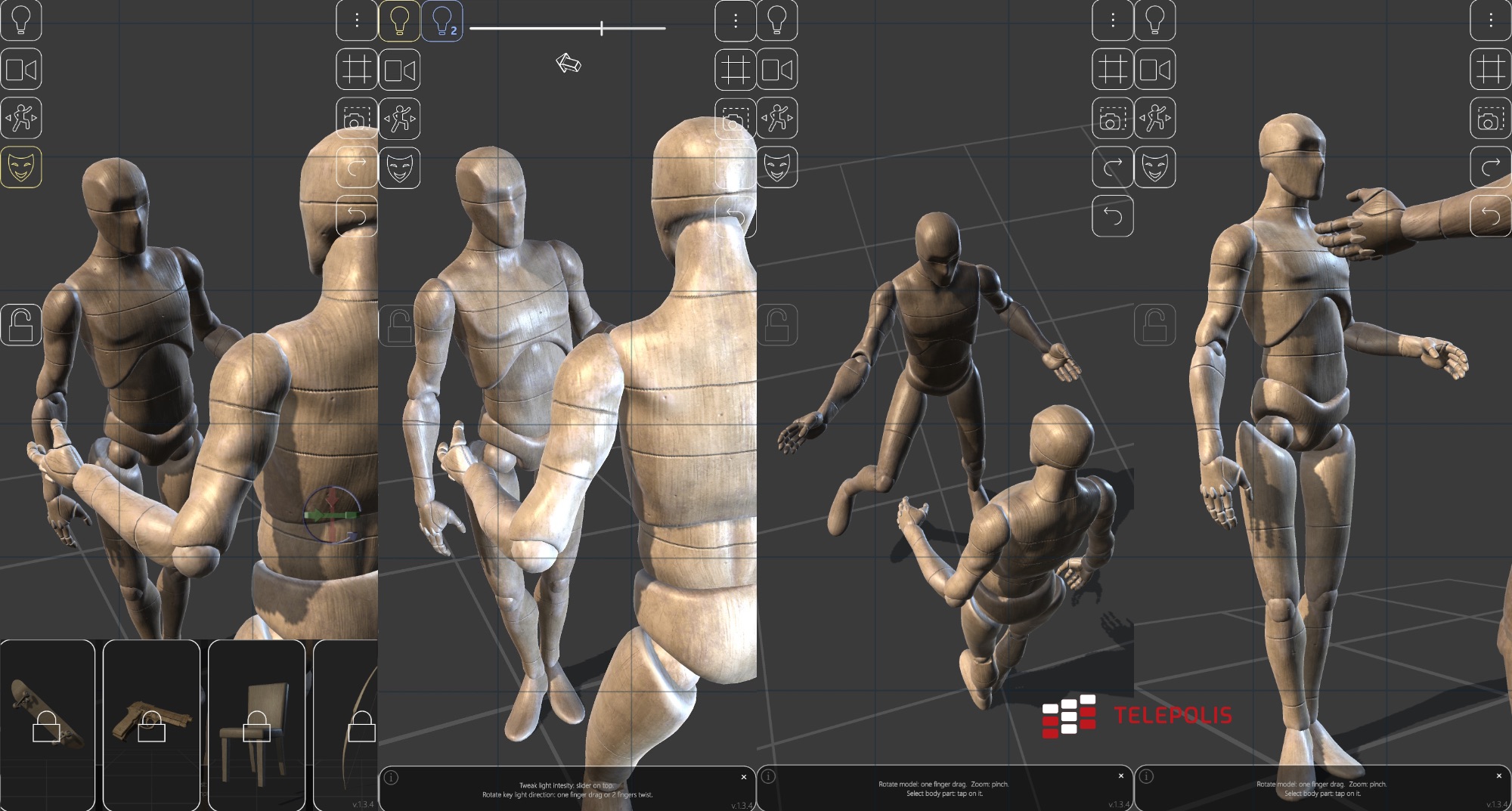Open the camera icon in leftmost screenshot

[x=21, y=70]
